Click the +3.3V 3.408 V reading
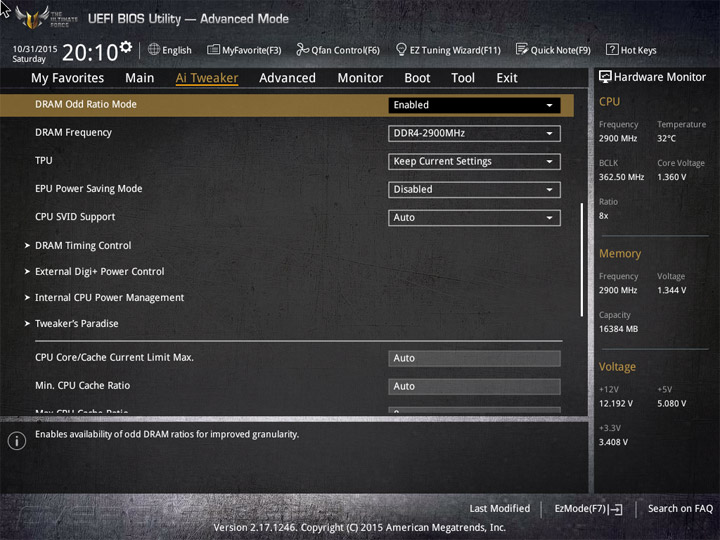 click(x=613, y=442)
